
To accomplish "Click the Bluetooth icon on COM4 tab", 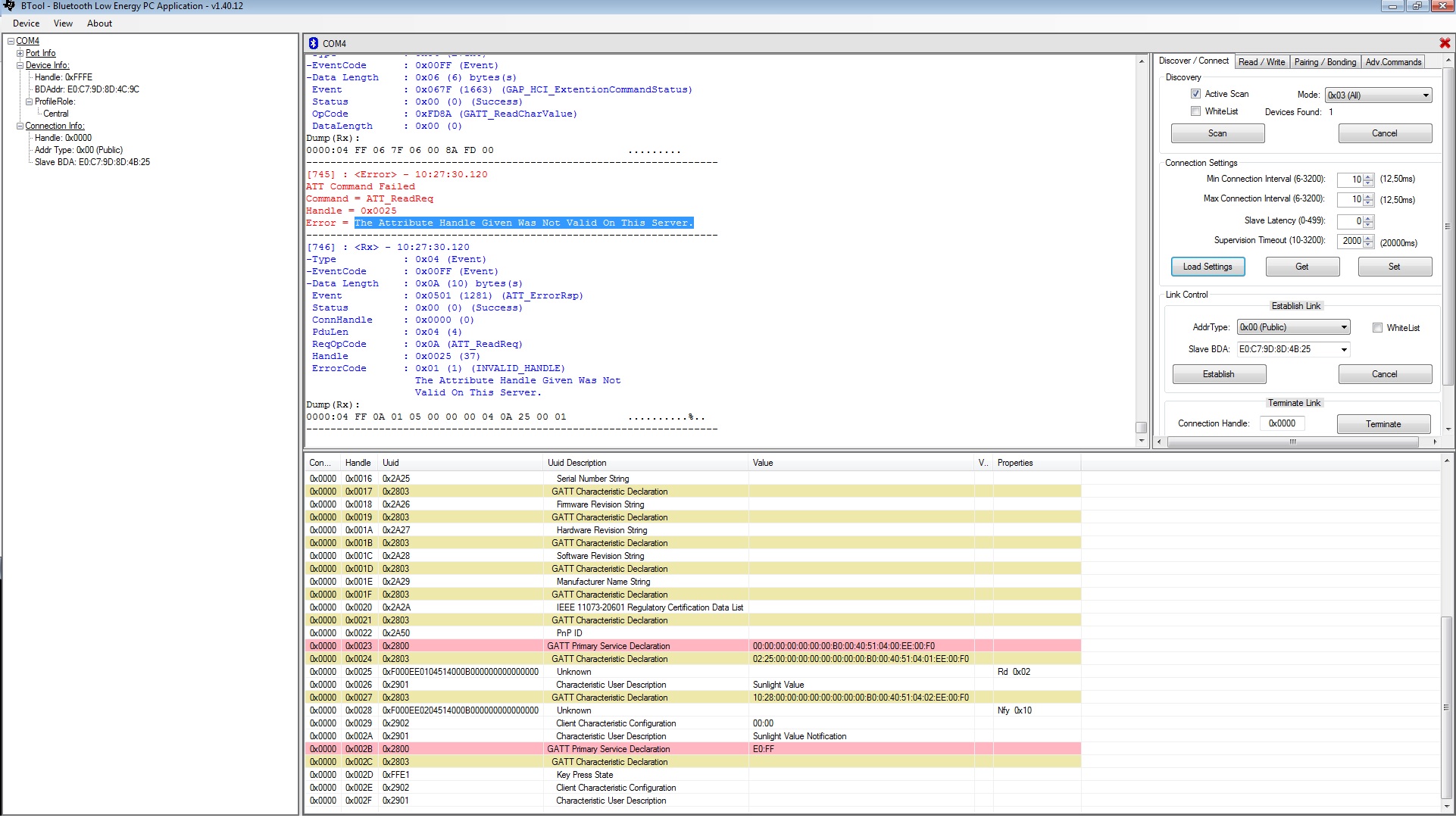I will coord(314,43).
